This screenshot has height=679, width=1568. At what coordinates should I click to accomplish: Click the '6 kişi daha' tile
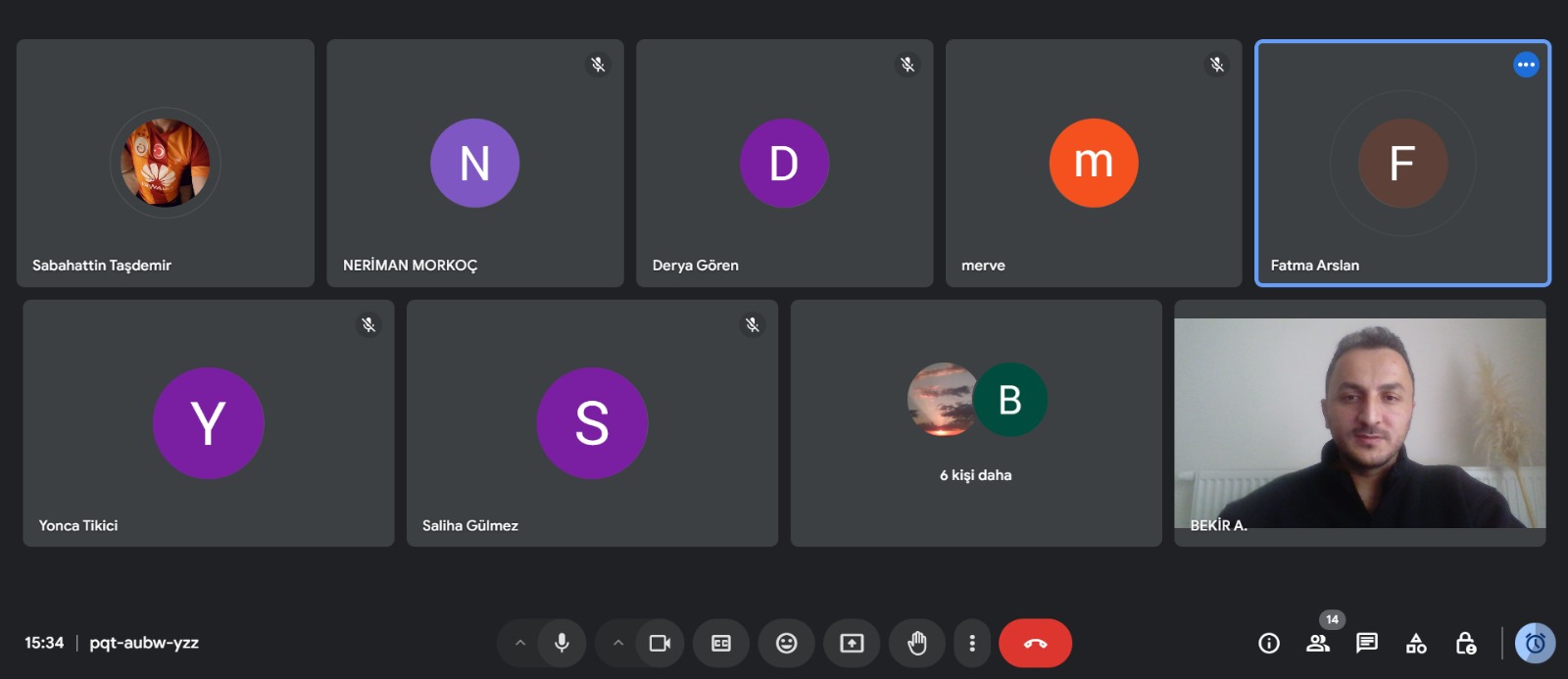pyautogui.click(x=976, y=423)
